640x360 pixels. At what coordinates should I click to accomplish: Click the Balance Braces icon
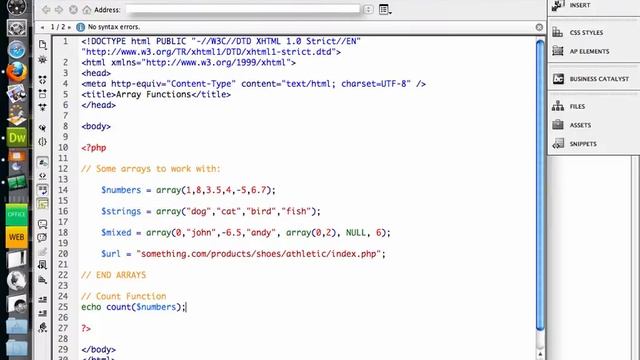tap(42, 142)
